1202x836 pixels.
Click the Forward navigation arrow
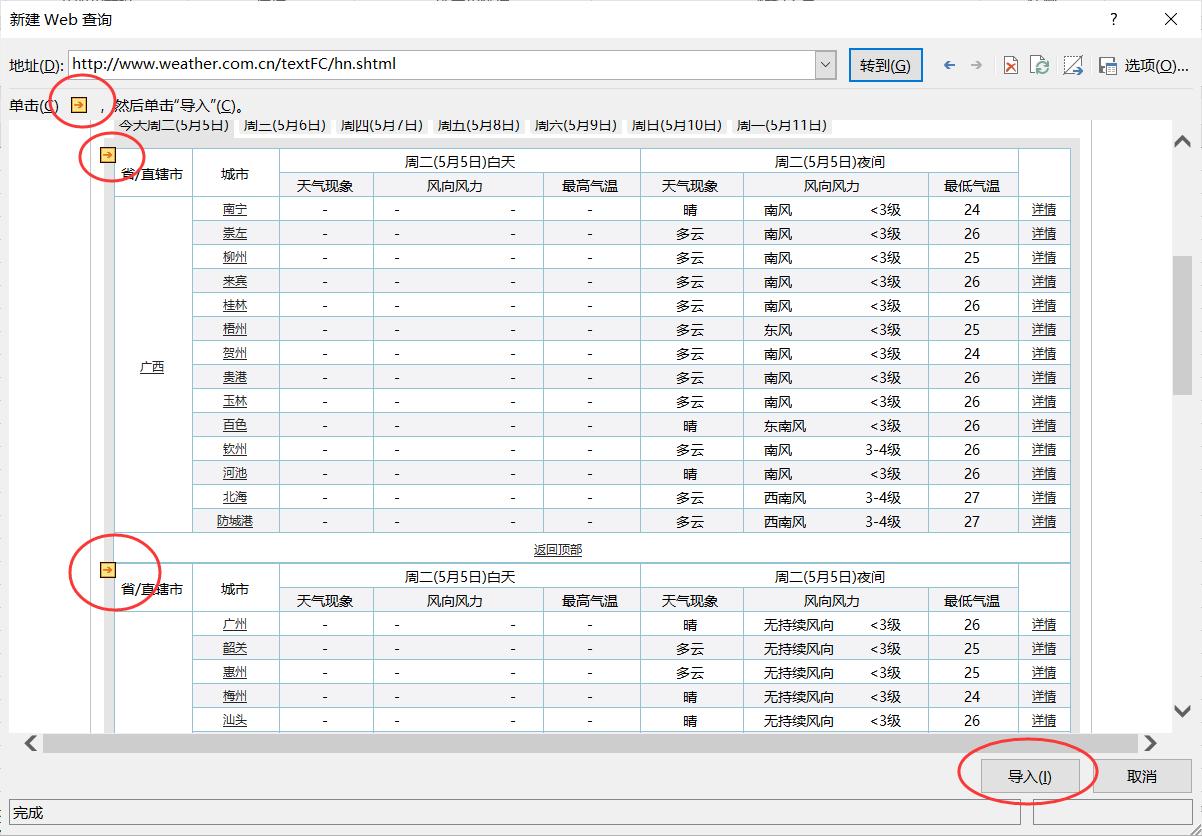coord(977,64)
